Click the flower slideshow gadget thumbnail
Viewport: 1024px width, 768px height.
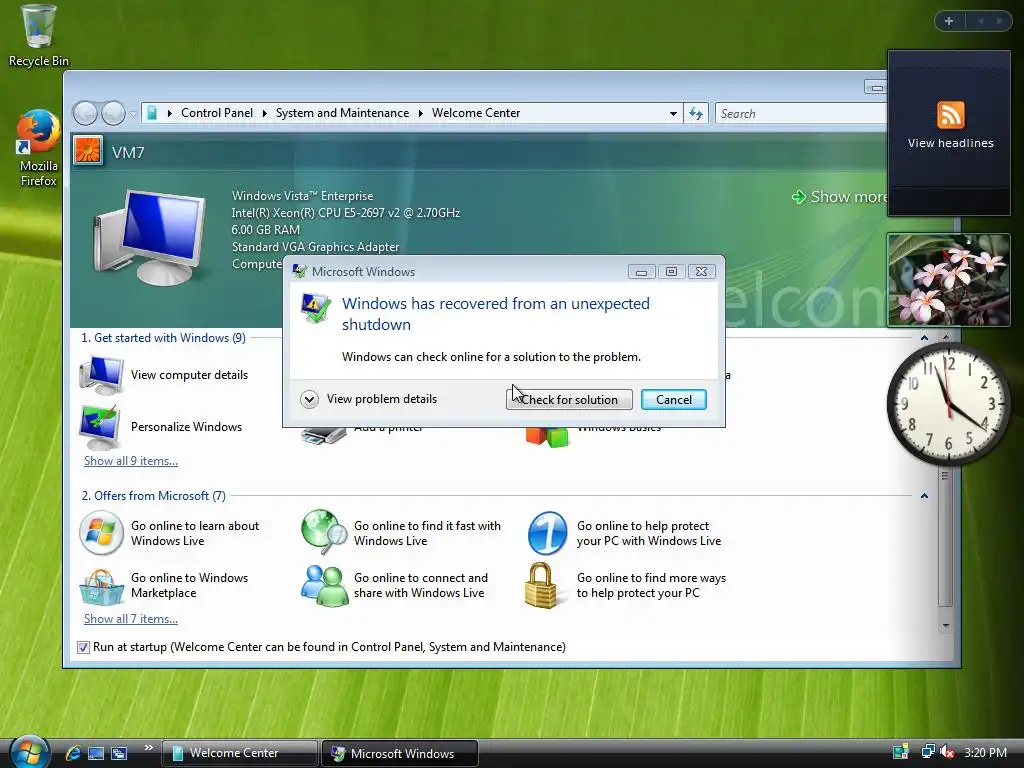coord(948,280)
